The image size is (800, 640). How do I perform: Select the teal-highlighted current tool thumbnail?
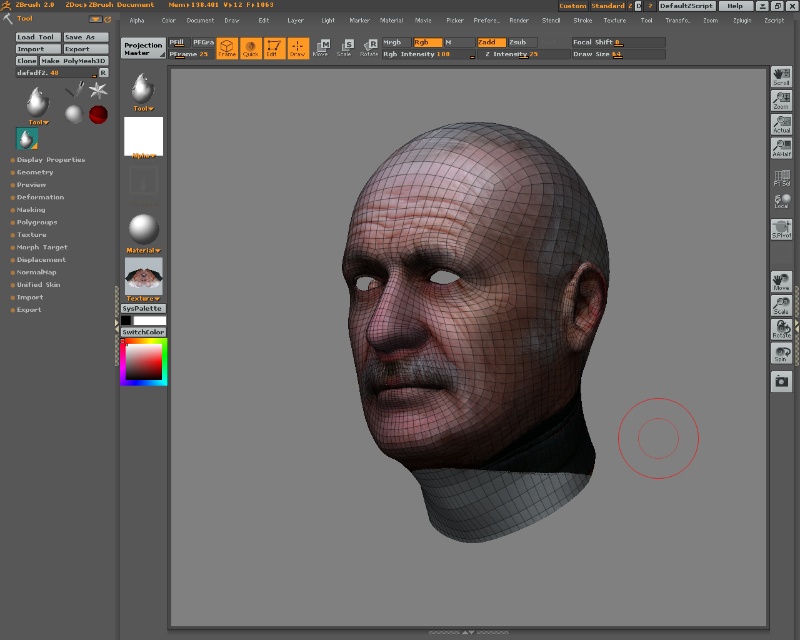(27, 139)
